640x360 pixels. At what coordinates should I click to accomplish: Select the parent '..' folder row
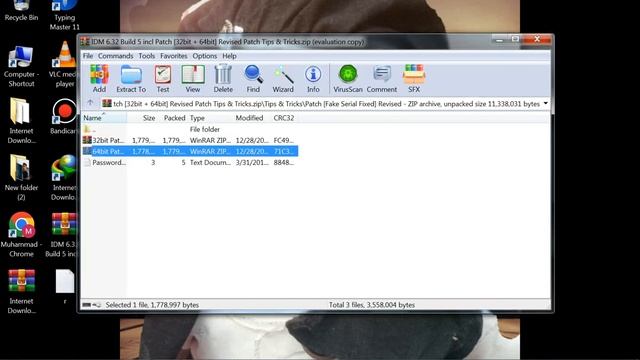coord(190,129)
